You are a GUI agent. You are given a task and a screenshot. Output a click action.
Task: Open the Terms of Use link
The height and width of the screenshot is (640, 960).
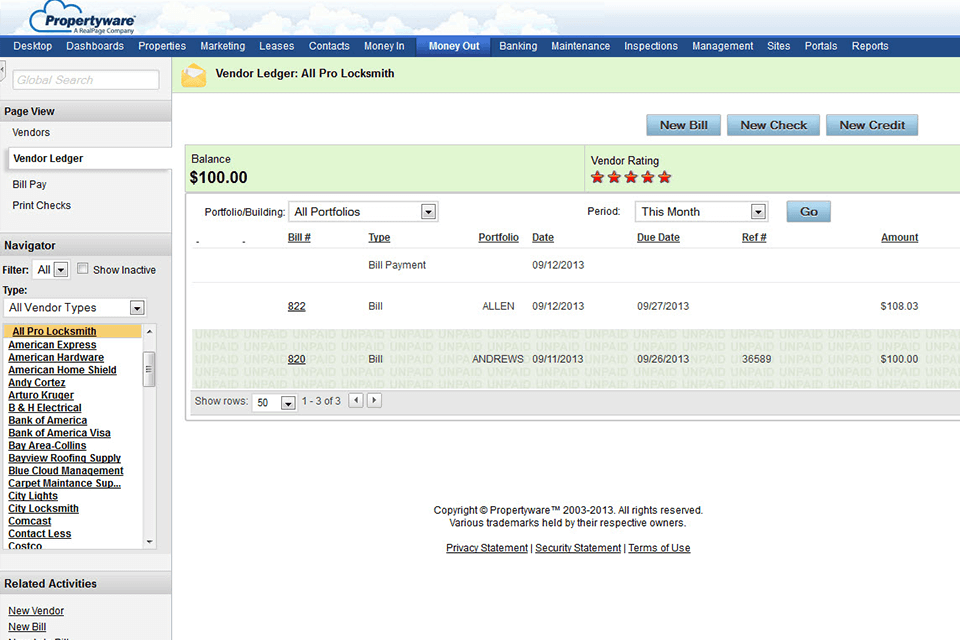(659, 548)
